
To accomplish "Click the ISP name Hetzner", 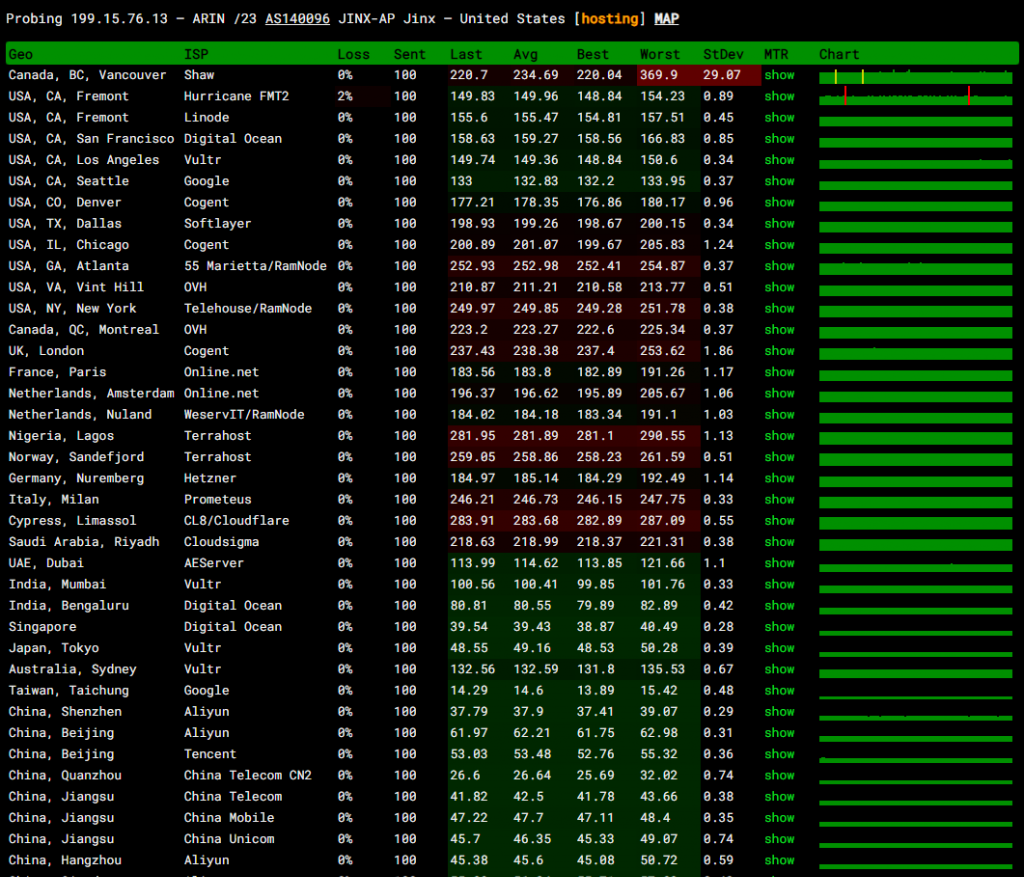I will coord(210,478).
